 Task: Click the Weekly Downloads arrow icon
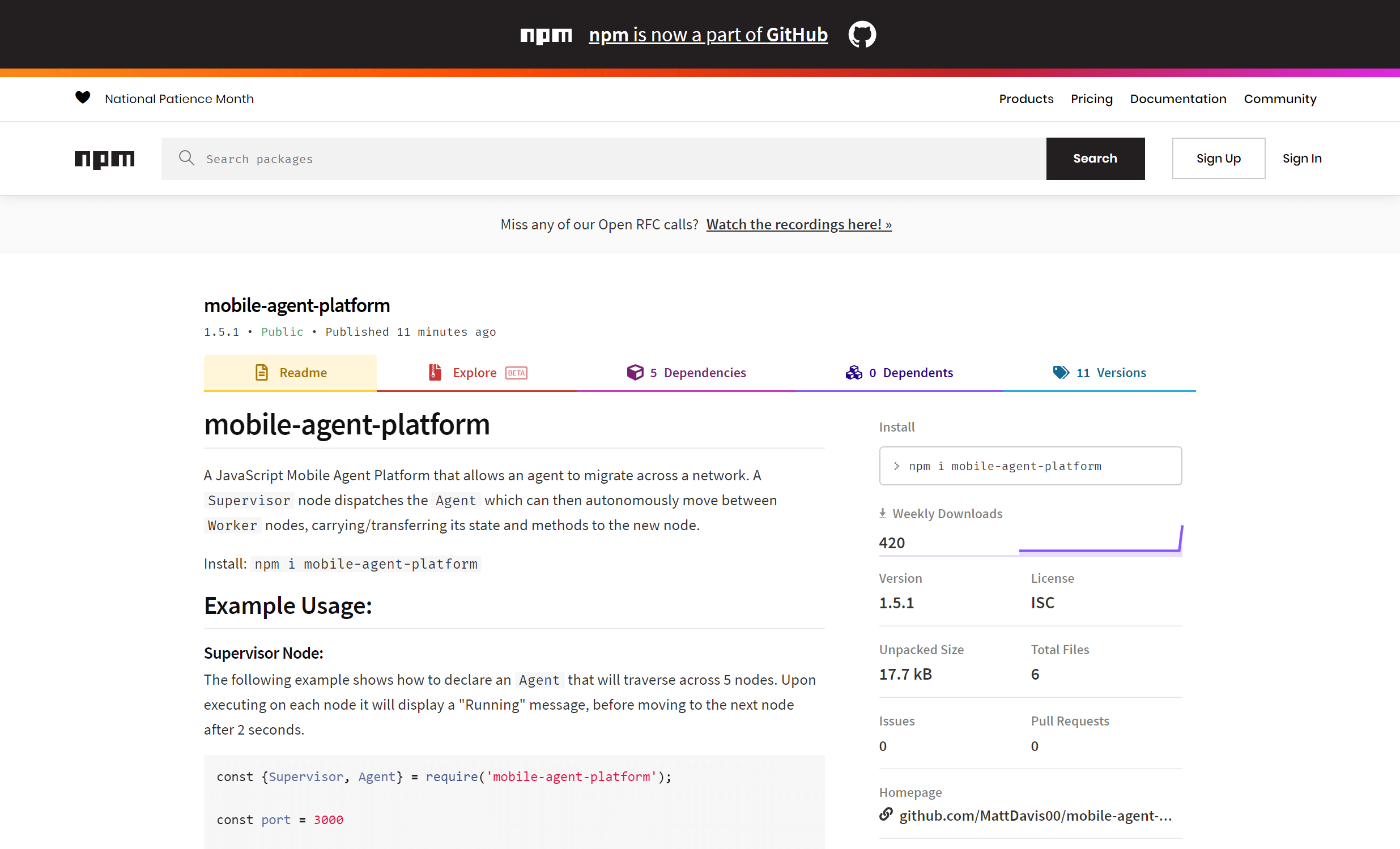[882, 513]
